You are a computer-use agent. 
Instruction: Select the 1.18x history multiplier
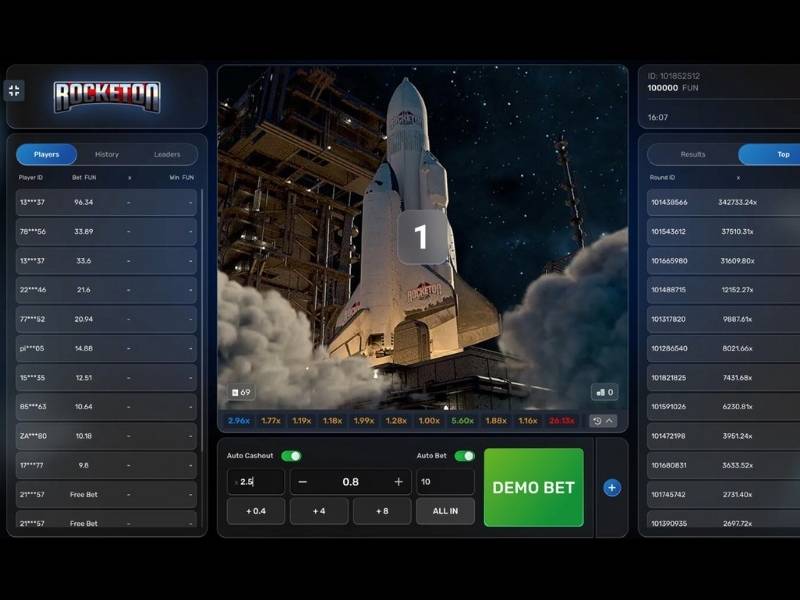click(332, 420)
